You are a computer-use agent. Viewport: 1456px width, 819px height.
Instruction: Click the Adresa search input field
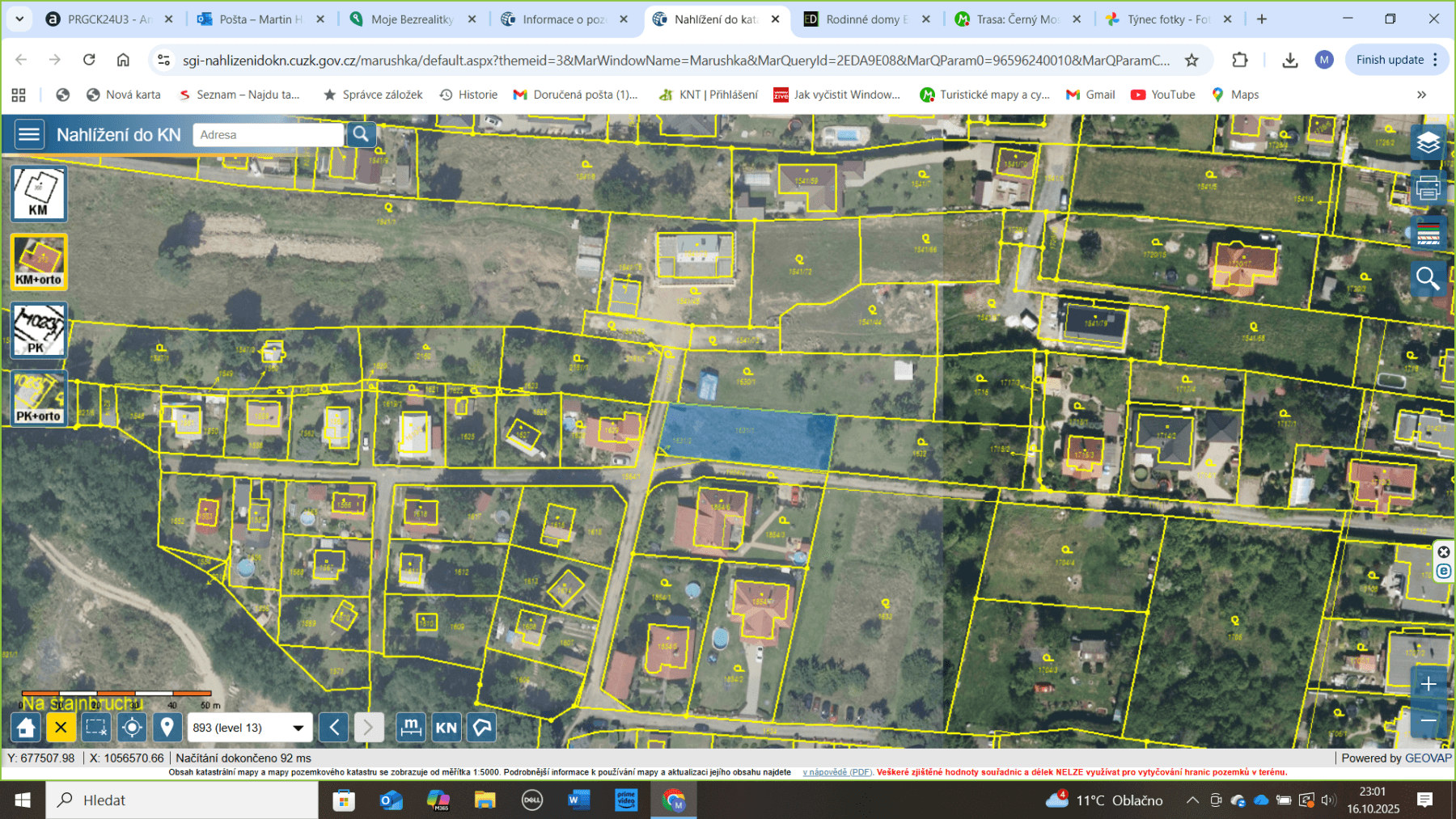point(267,134)
